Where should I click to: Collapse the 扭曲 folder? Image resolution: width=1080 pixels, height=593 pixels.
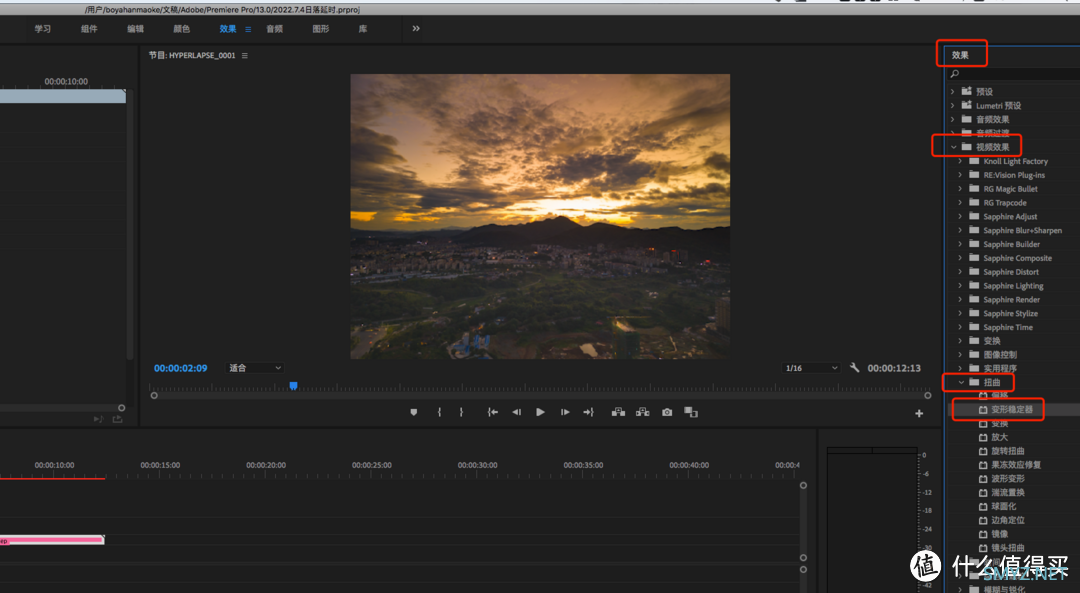pyautogui.click(x=962, y=382)
